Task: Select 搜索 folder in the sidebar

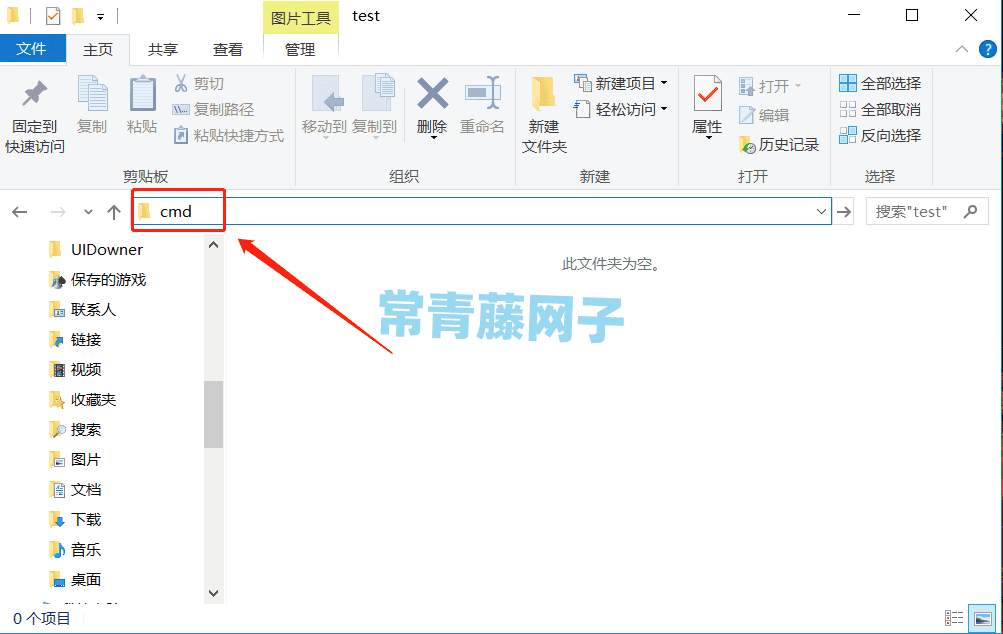Action: 75,430
